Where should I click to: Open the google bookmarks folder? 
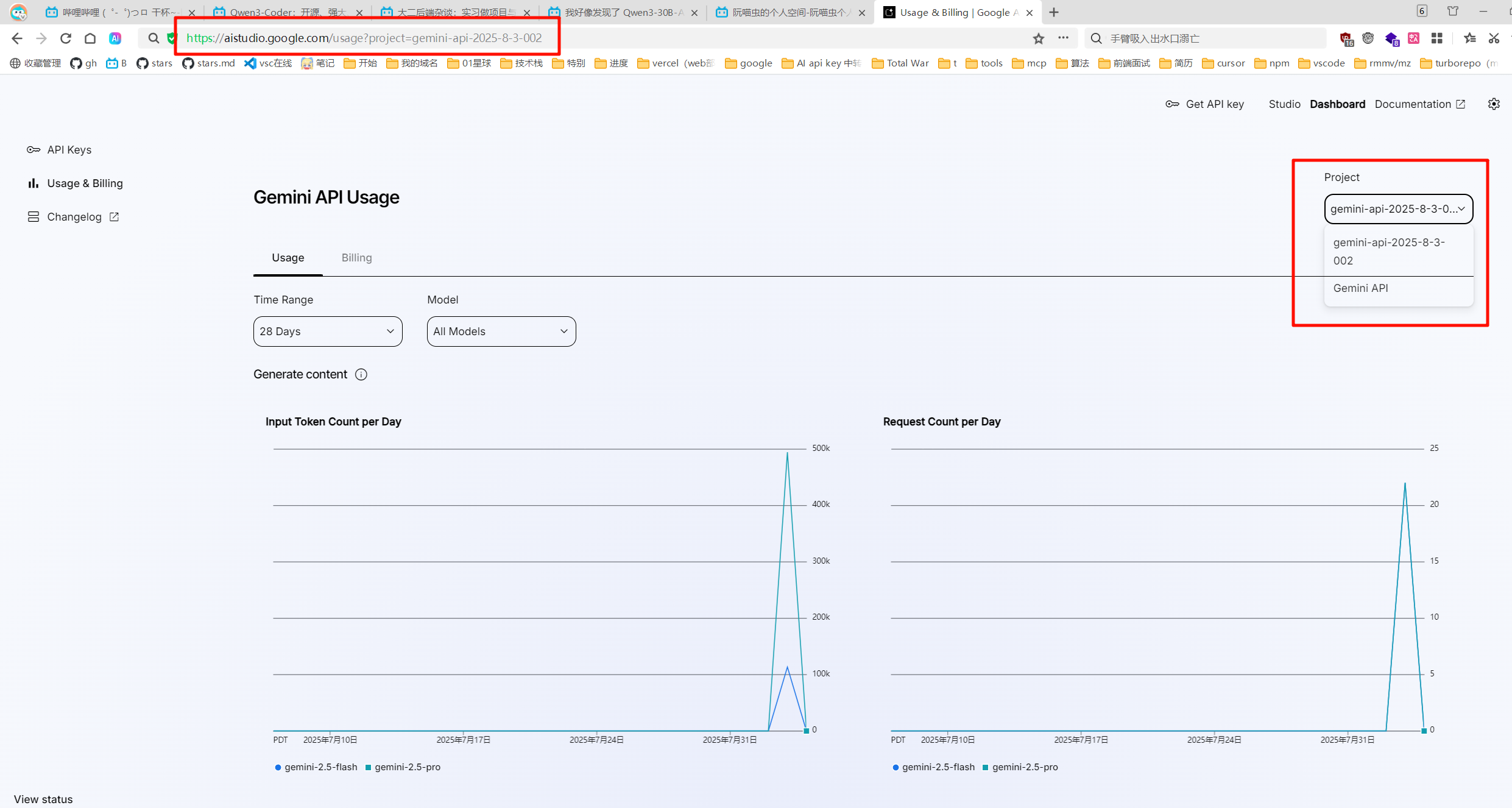click(x=749, y=63)
